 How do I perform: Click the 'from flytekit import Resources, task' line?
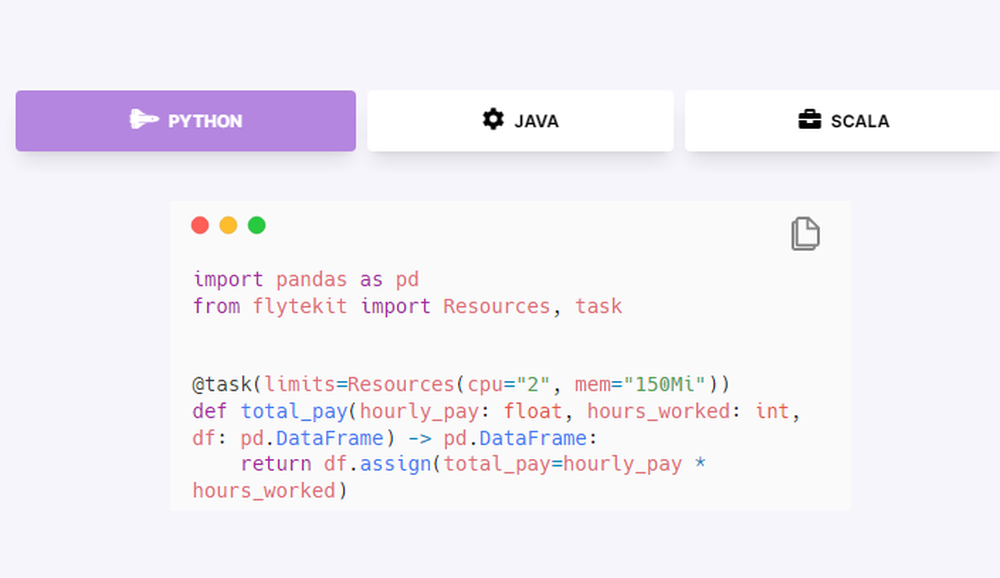[408, 306]
